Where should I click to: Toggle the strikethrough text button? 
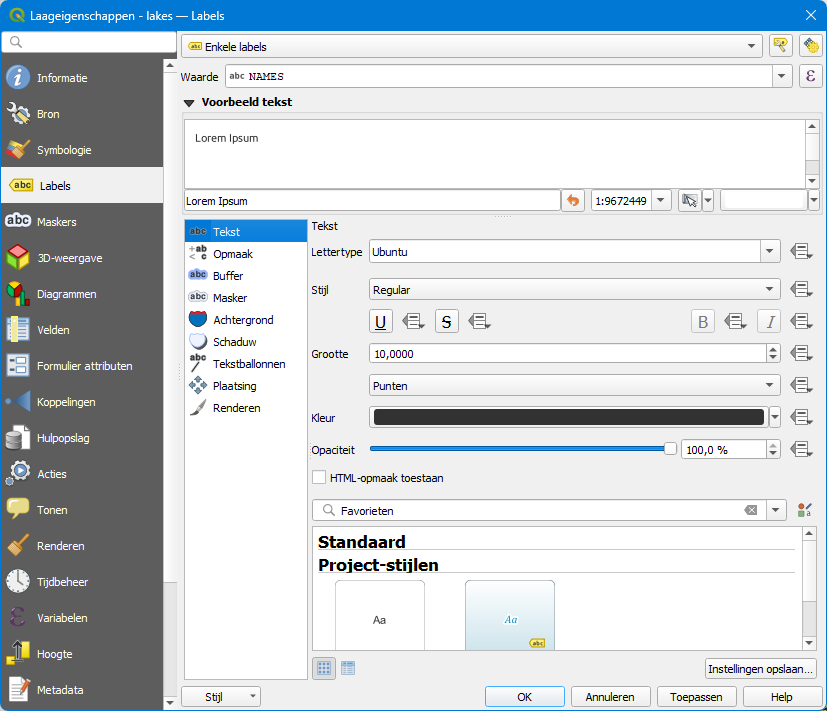(x=447, y=321)
